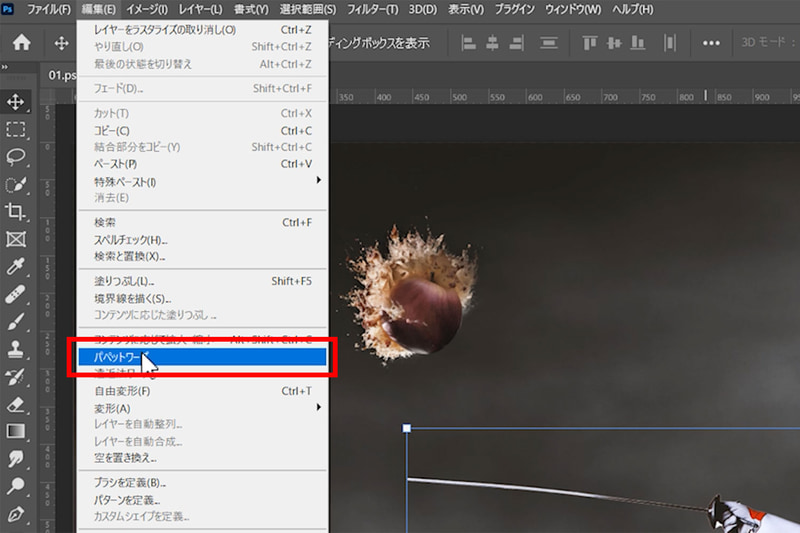800x533 pixels.
Task: Select the Move tool in the toolbox
Action: tap(15, 101)
